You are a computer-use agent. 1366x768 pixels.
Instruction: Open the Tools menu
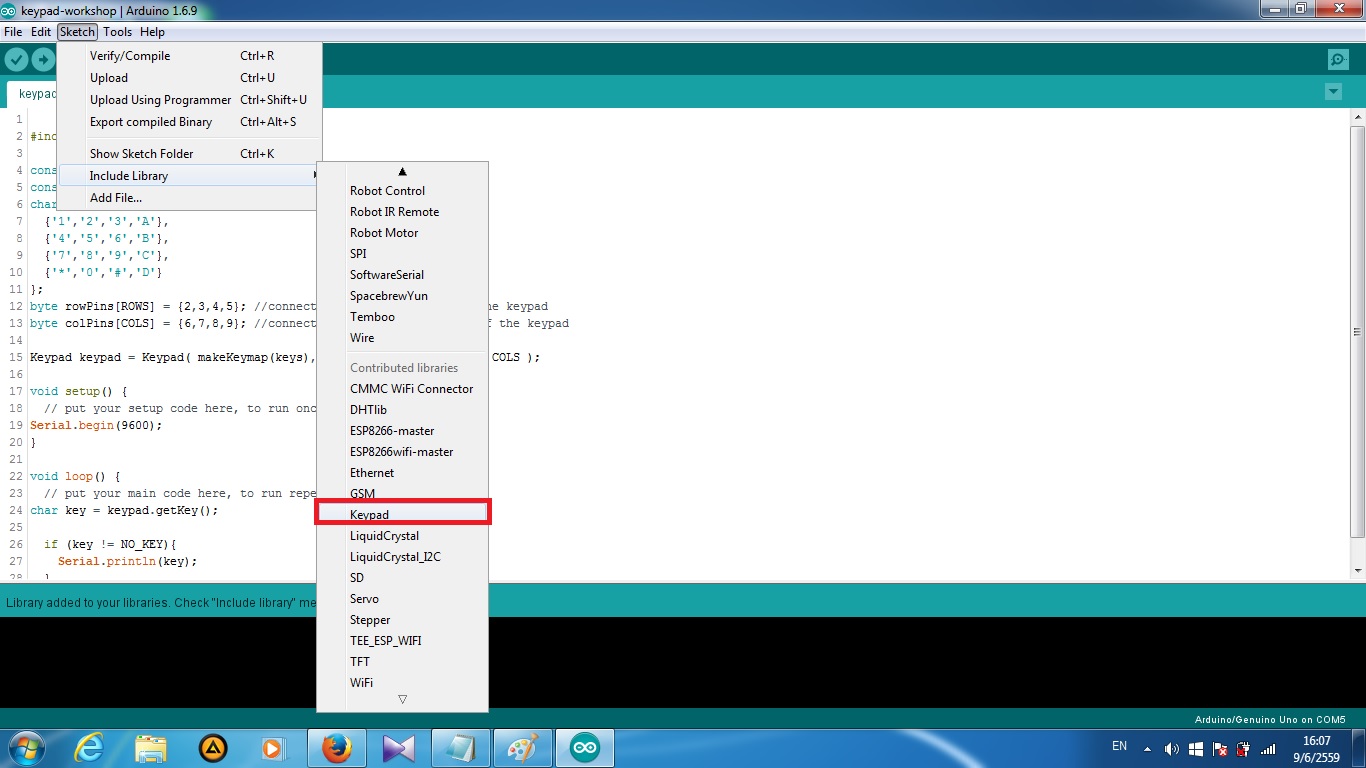pos(117,32)
